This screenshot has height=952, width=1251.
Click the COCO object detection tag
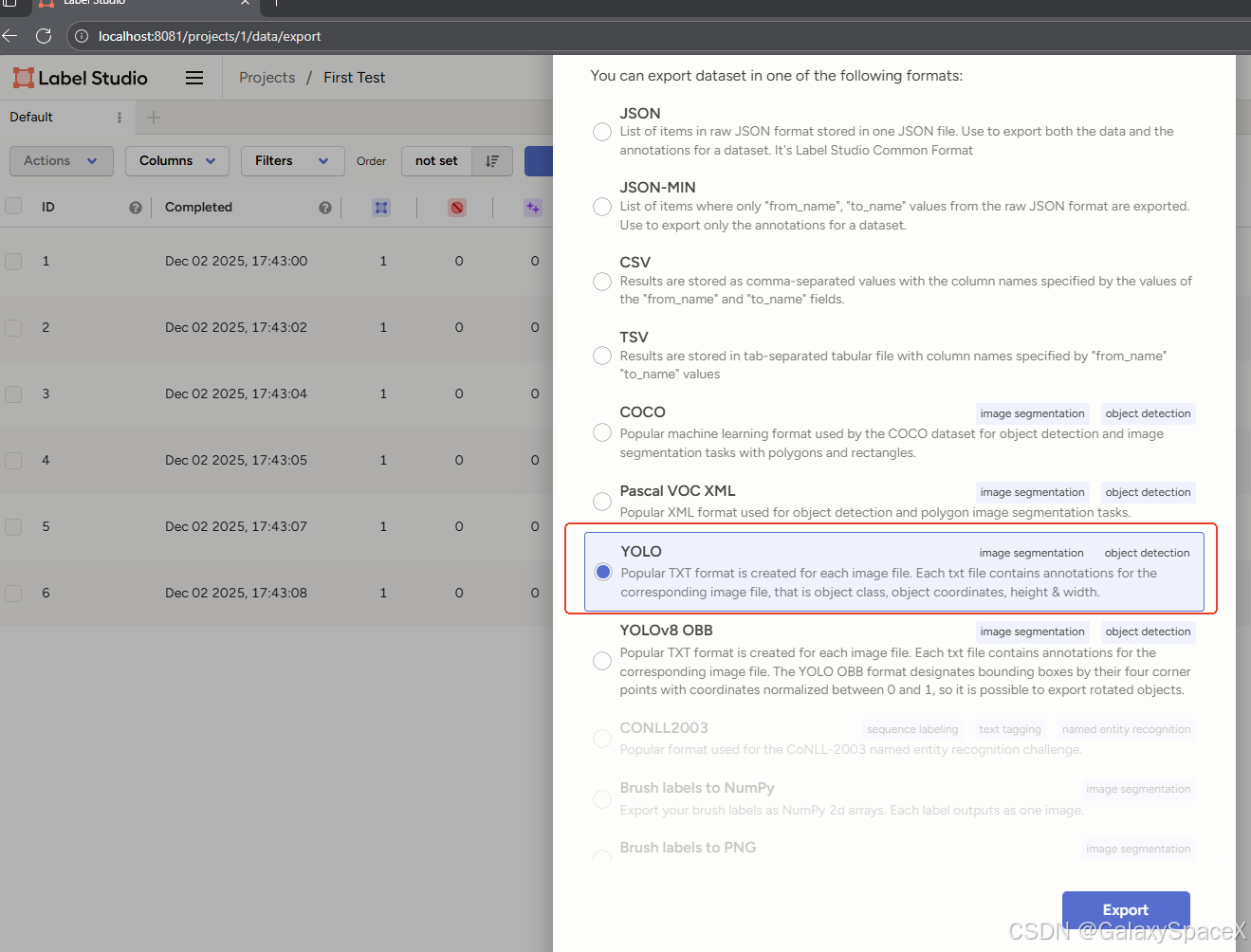1148,413
